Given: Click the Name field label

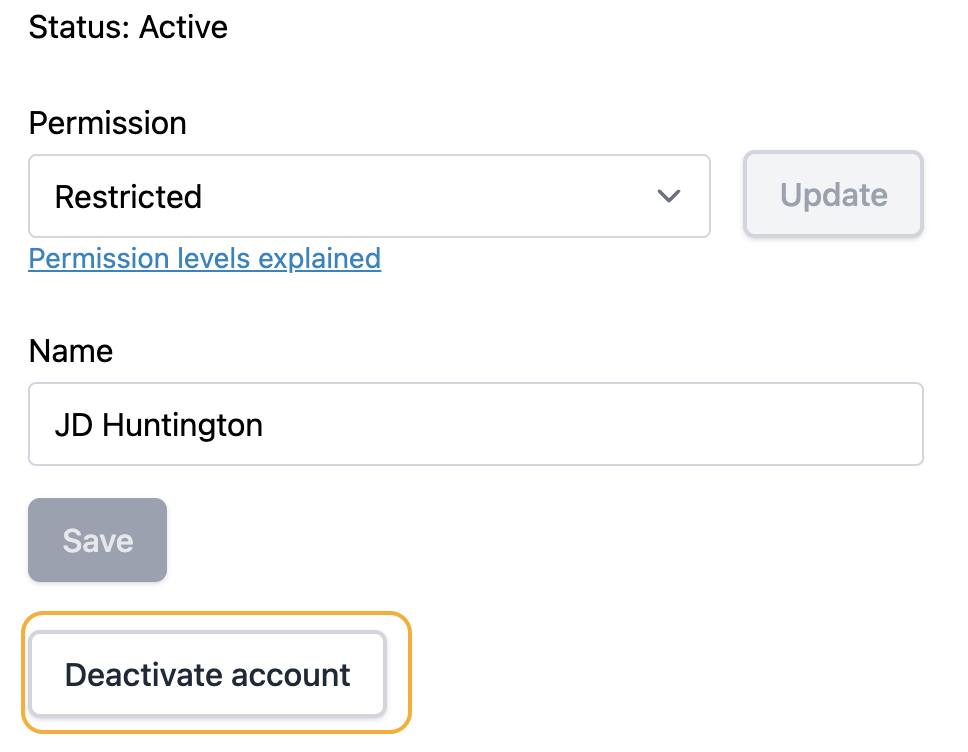Looking at the screenshot, I should pos(71,351).
